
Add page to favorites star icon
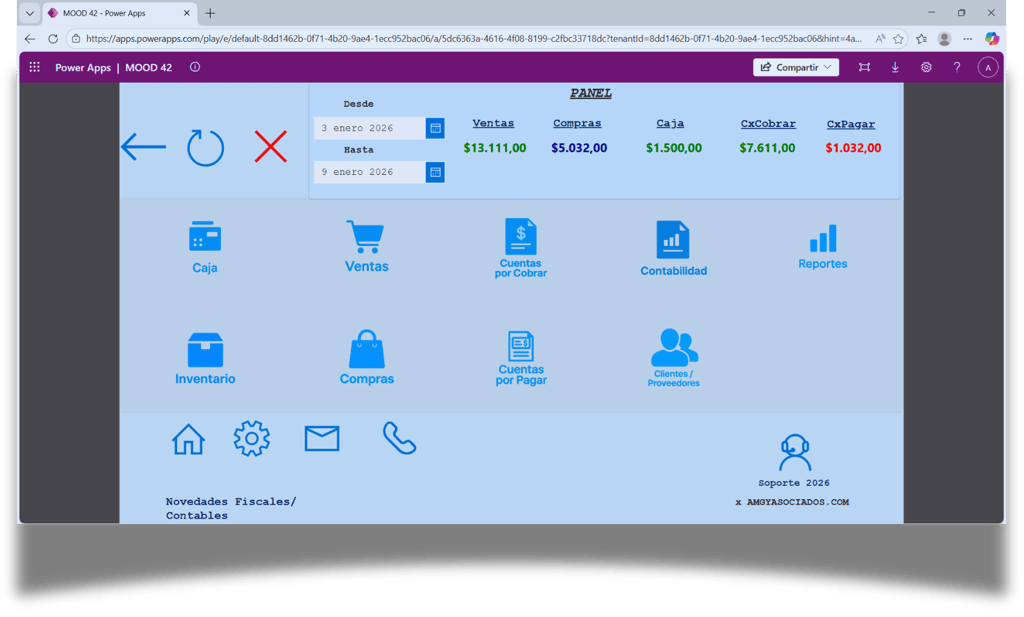[x=899, y=39]
